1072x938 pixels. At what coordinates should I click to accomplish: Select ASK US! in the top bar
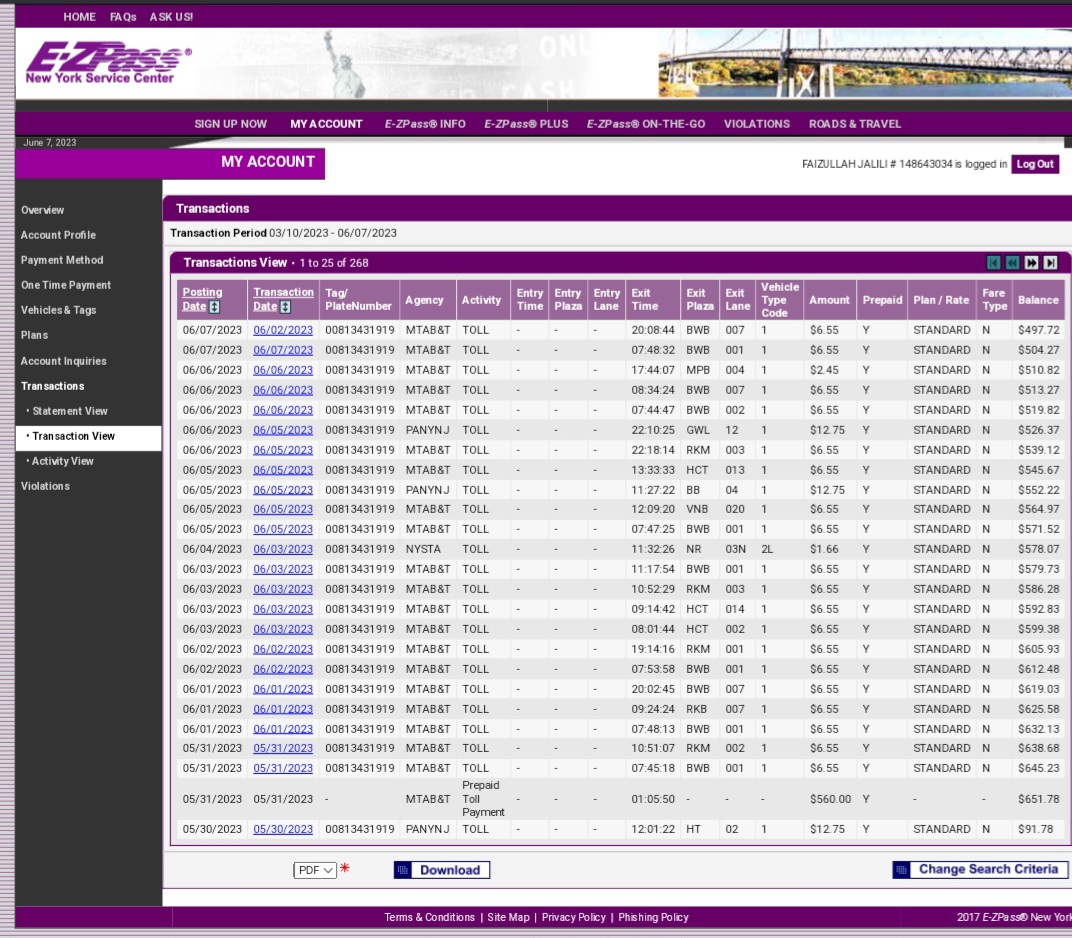pos(172,16)
